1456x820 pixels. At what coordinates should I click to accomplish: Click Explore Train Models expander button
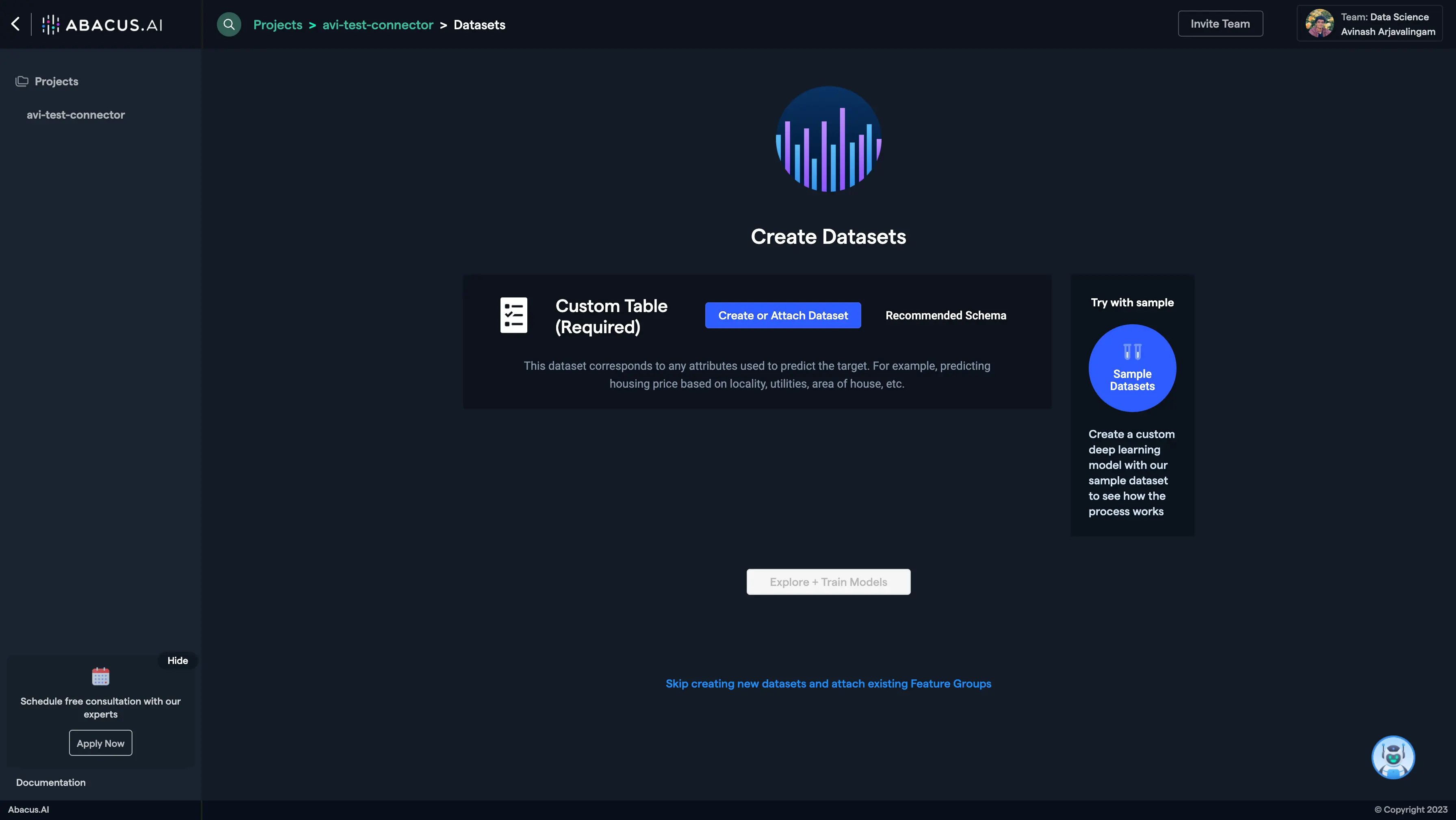tap(828, 581)
